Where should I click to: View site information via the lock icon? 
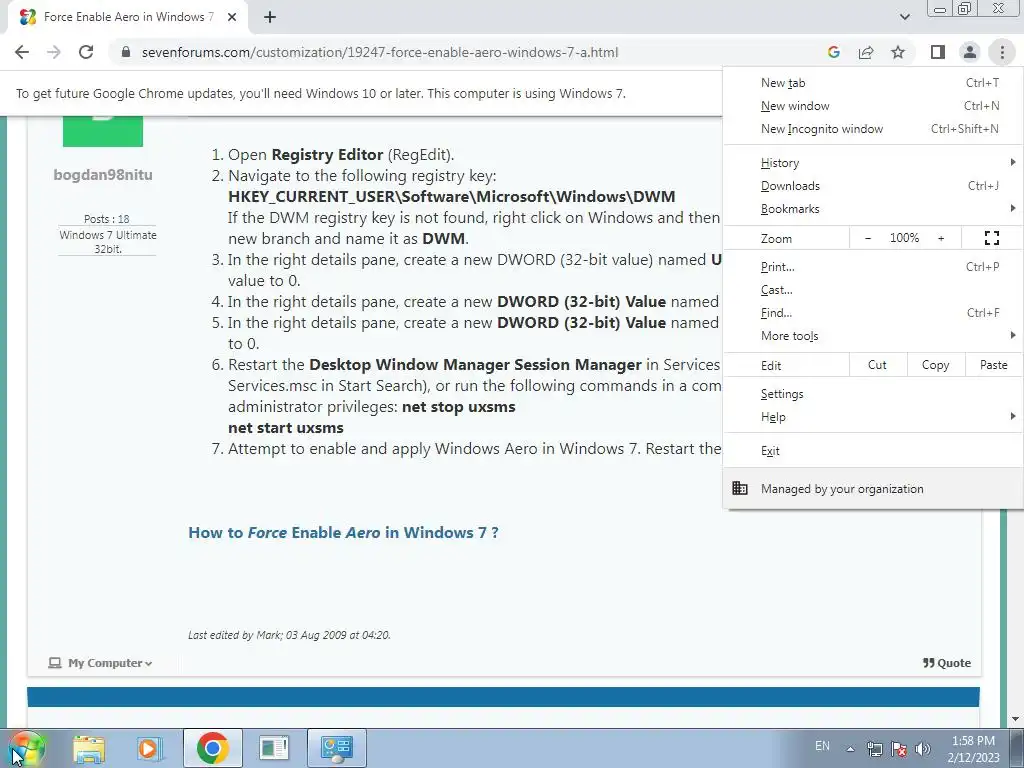[x=126, y=52]
